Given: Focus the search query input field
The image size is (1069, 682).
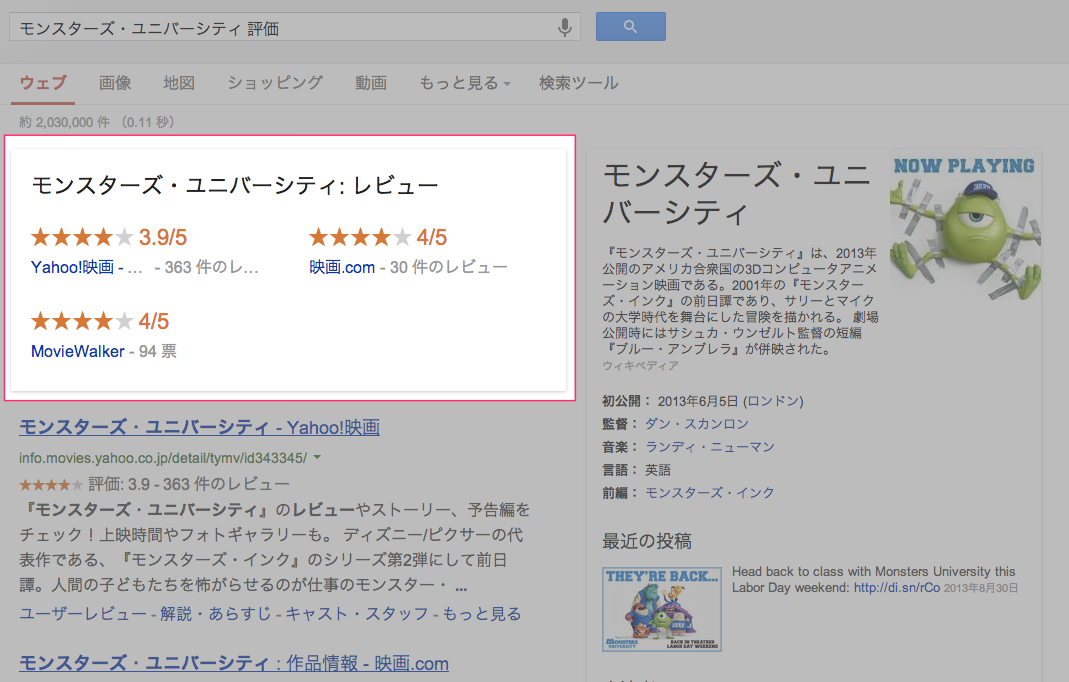Looking at the screenshot, I should click(295, 27).
